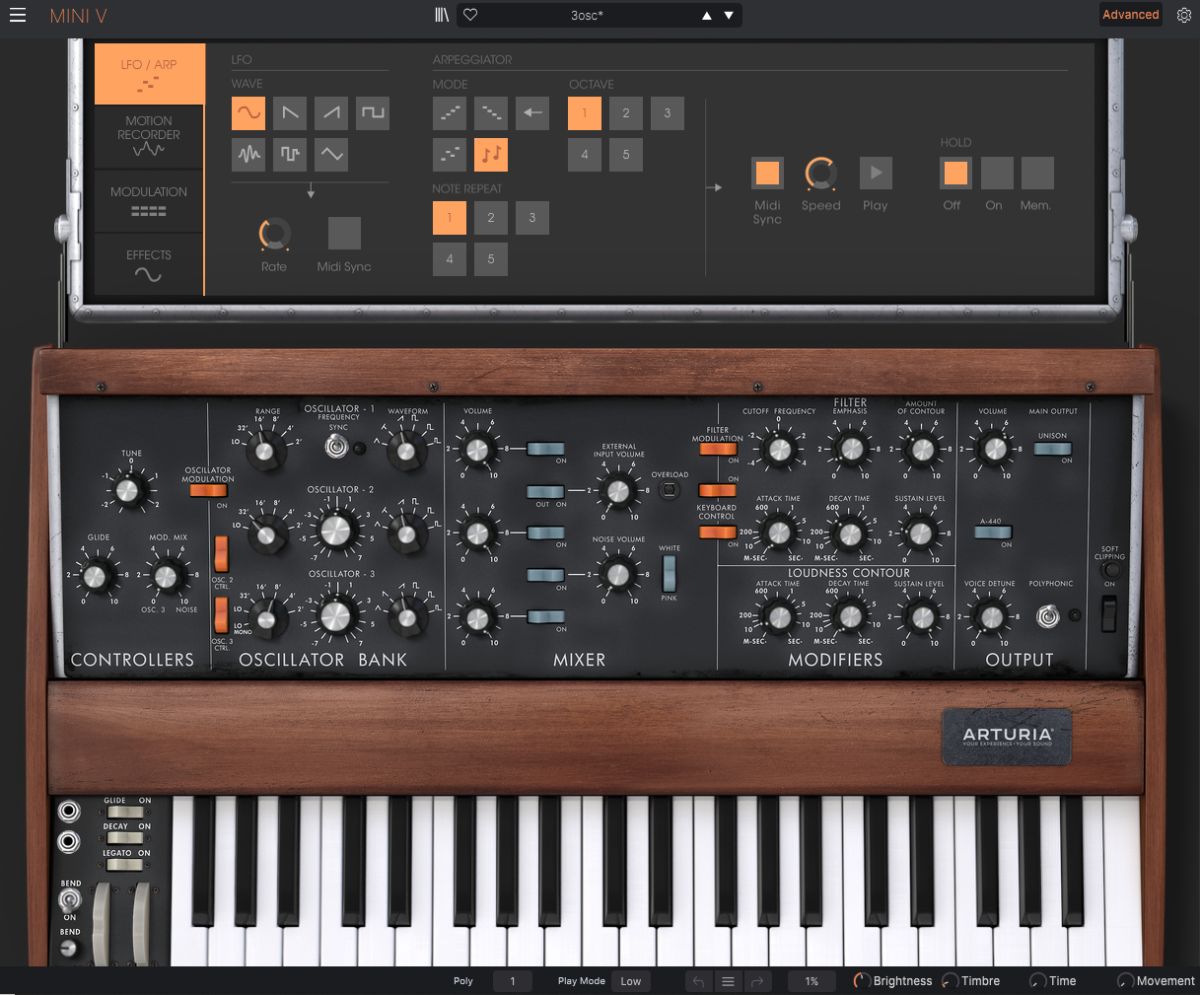Switch the Soft Clipping rocker
Screen dimensions: 1200x995
[x=1108, y=613]
